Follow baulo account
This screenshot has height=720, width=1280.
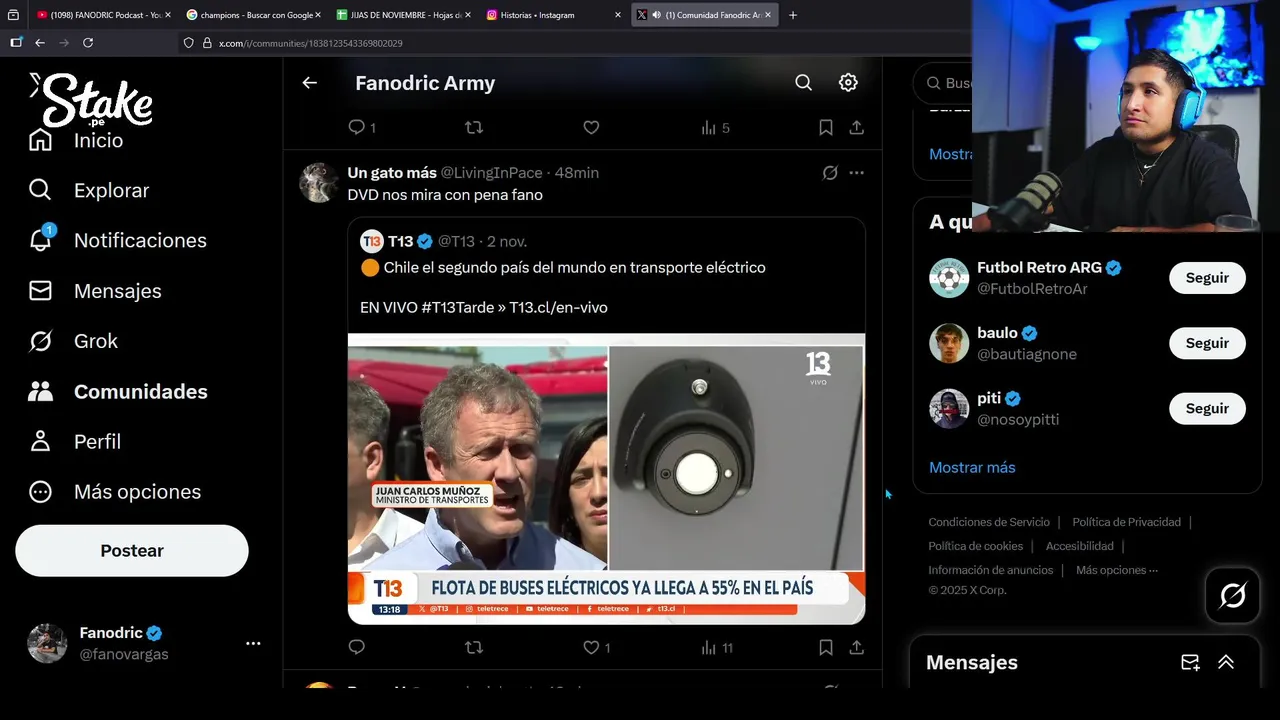coord(1207,343)
